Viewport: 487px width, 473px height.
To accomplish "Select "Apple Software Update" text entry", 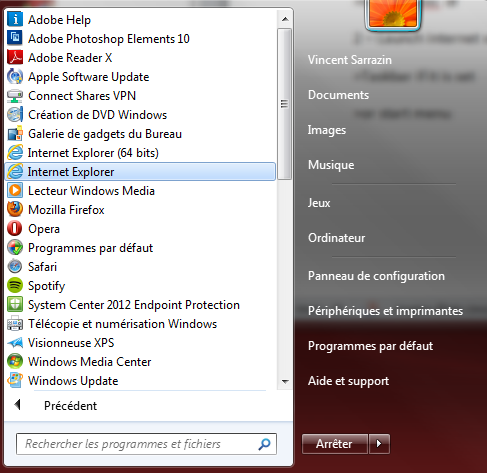I will (x=89, y=77).
